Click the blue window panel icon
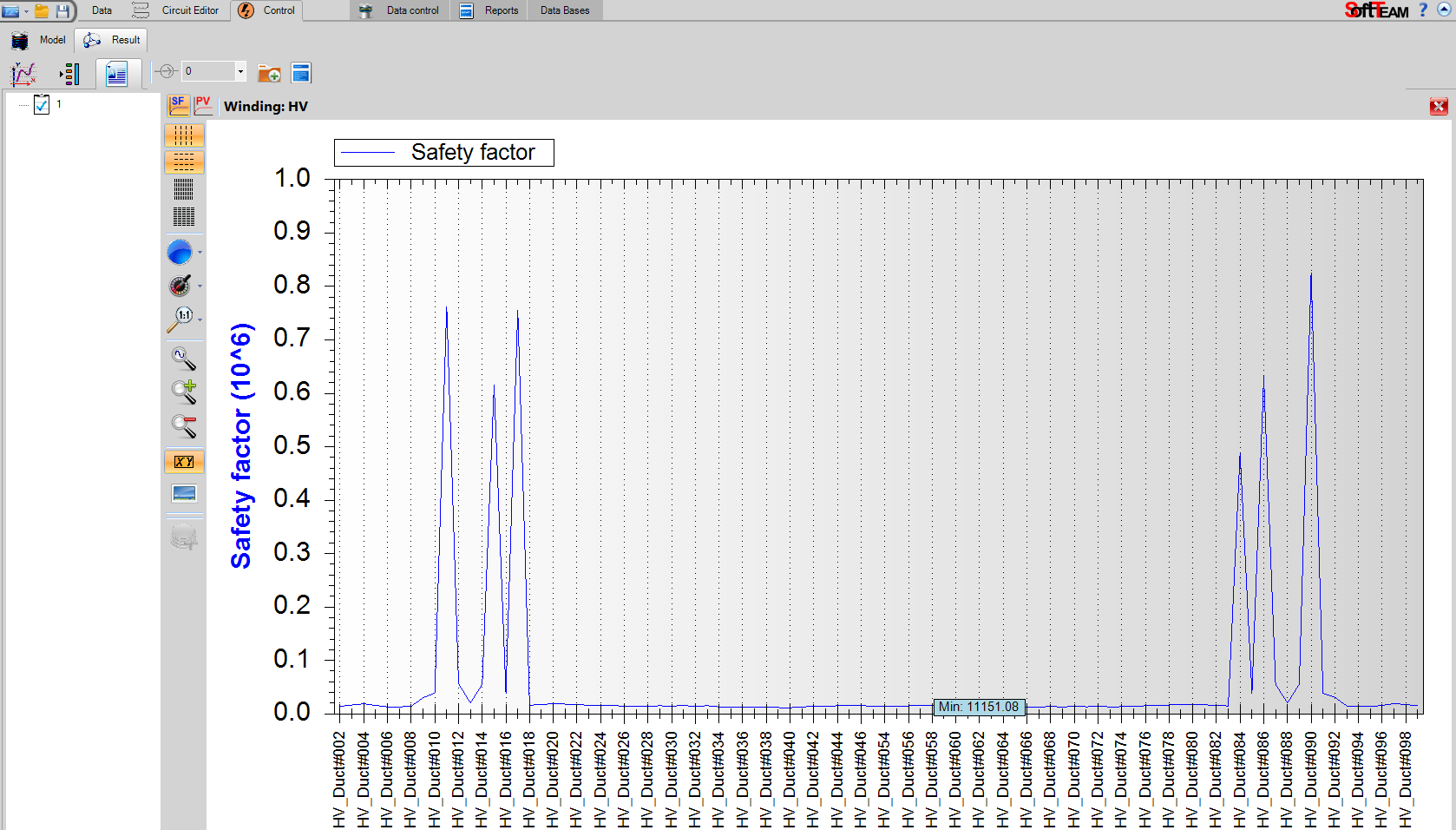Image resolution: width=1456 pixels, height=830 pixels. click(301, 73)
